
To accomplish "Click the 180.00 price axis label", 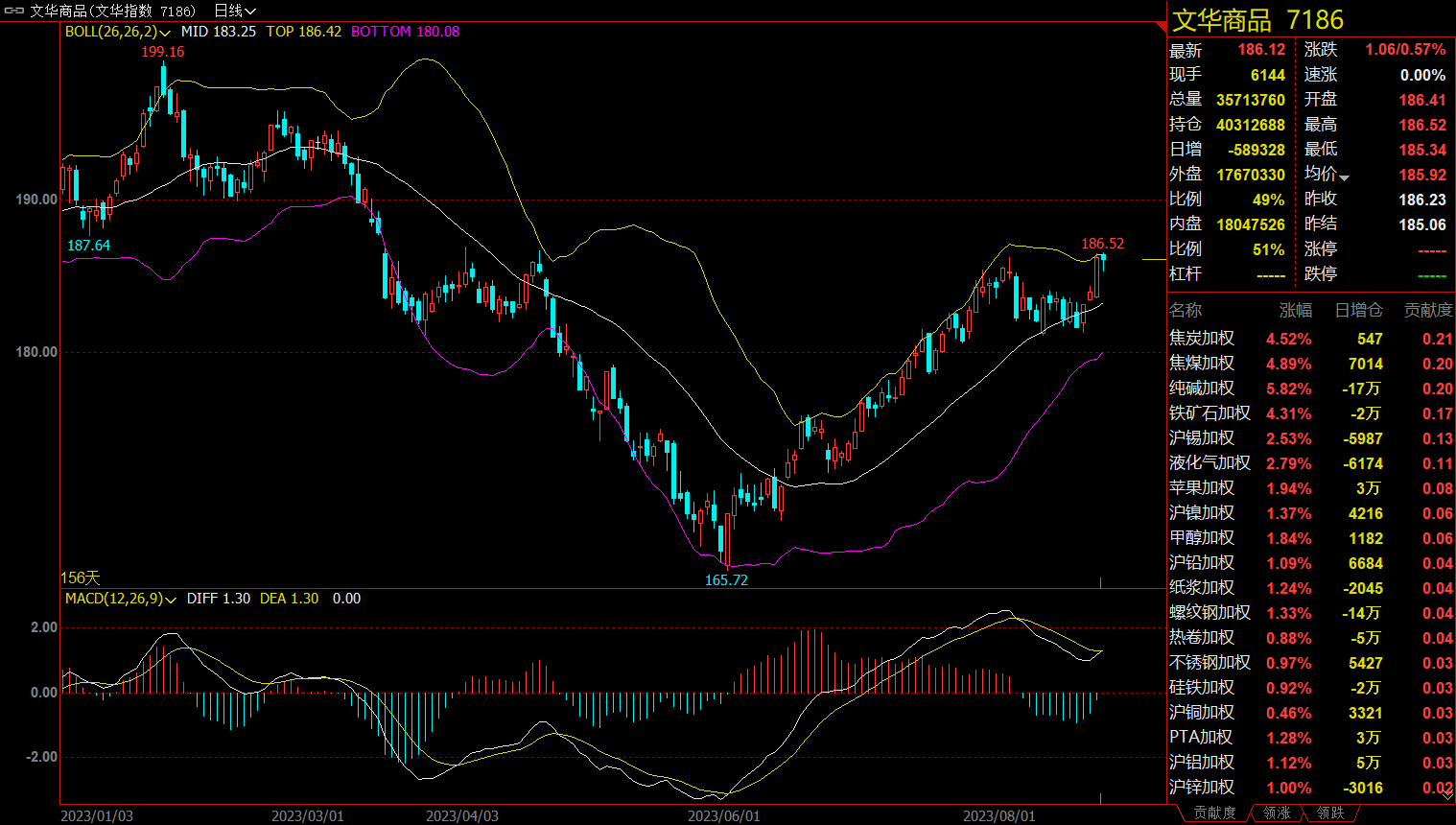I will click(36, 352).
